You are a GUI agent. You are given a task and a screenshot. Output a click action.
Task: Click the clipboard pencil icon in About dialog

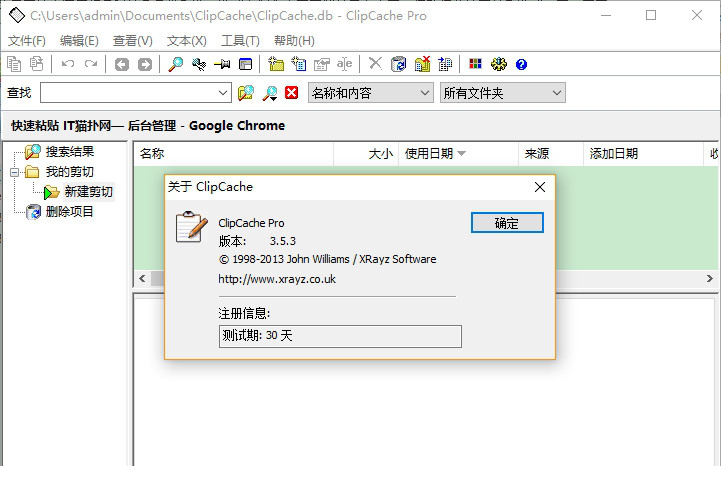[191, 227]
